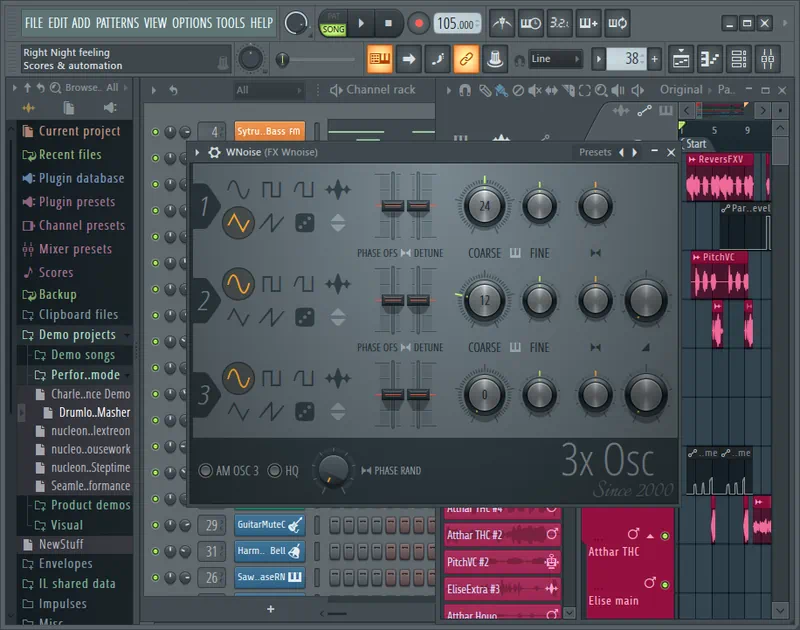The image size is (800, 630).
Task: Click the stamp tool icon in toolbar
Action: pos(495,59)
